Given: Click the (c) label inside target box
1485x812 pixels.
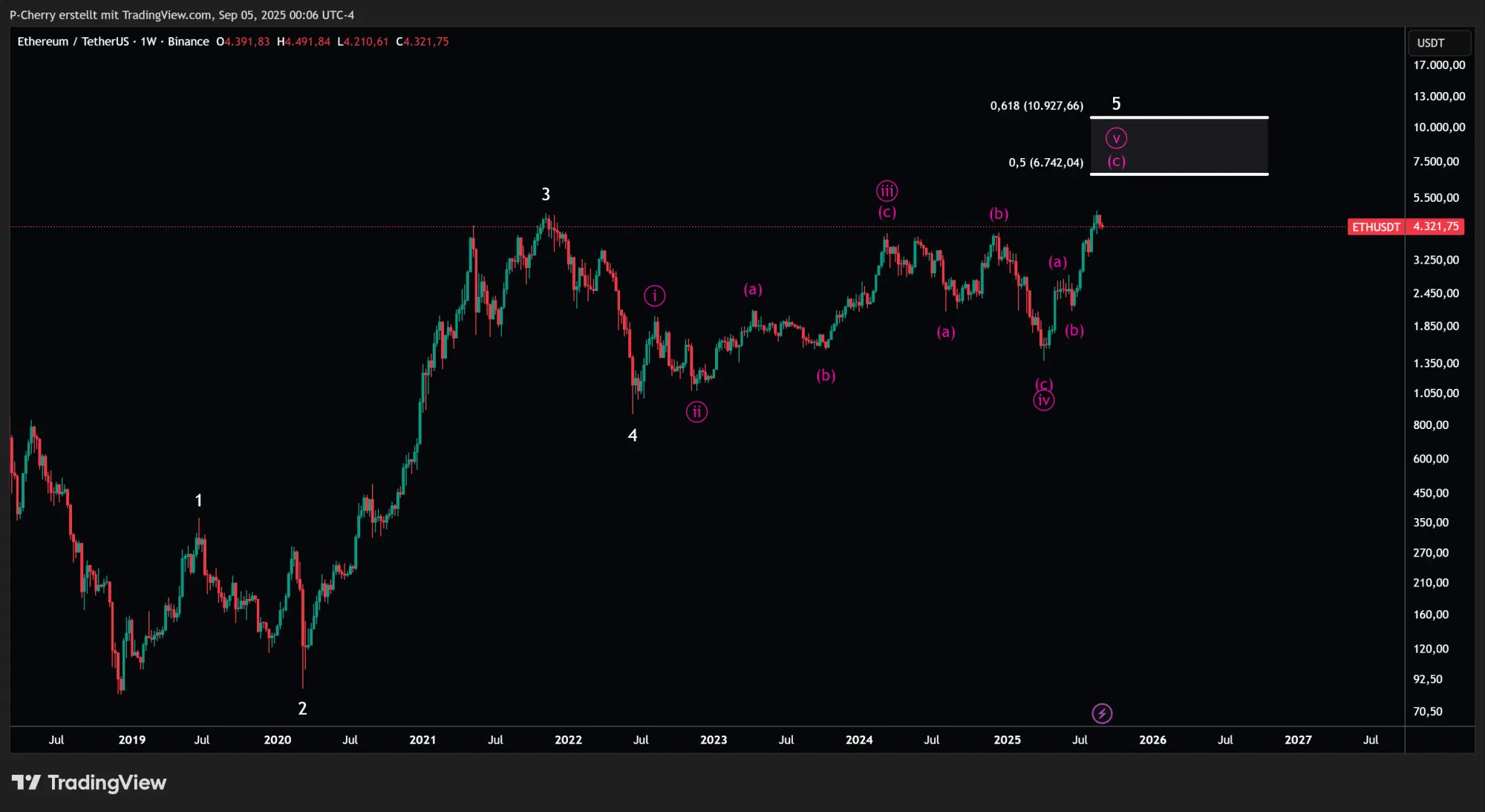Looking at the screenshot, I should coord(1117,162).
